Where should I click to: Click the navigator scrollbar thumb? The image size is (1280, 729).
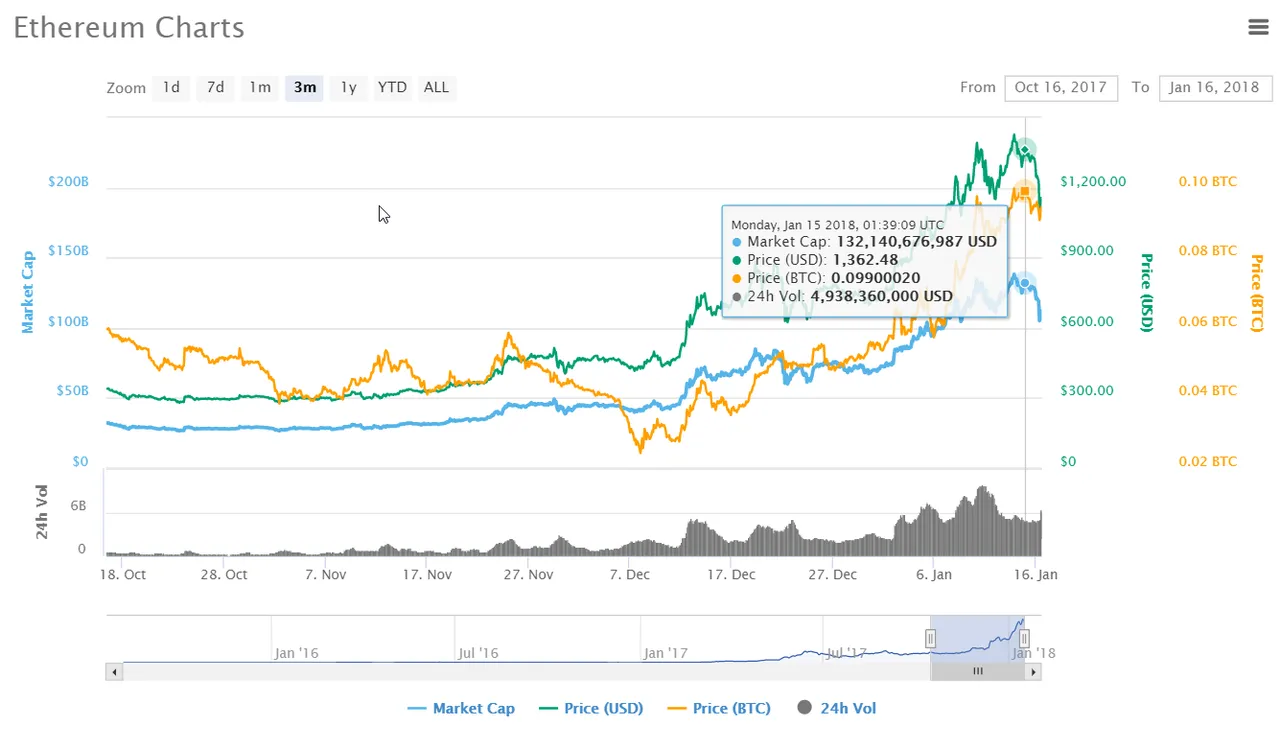click(978, 672)
